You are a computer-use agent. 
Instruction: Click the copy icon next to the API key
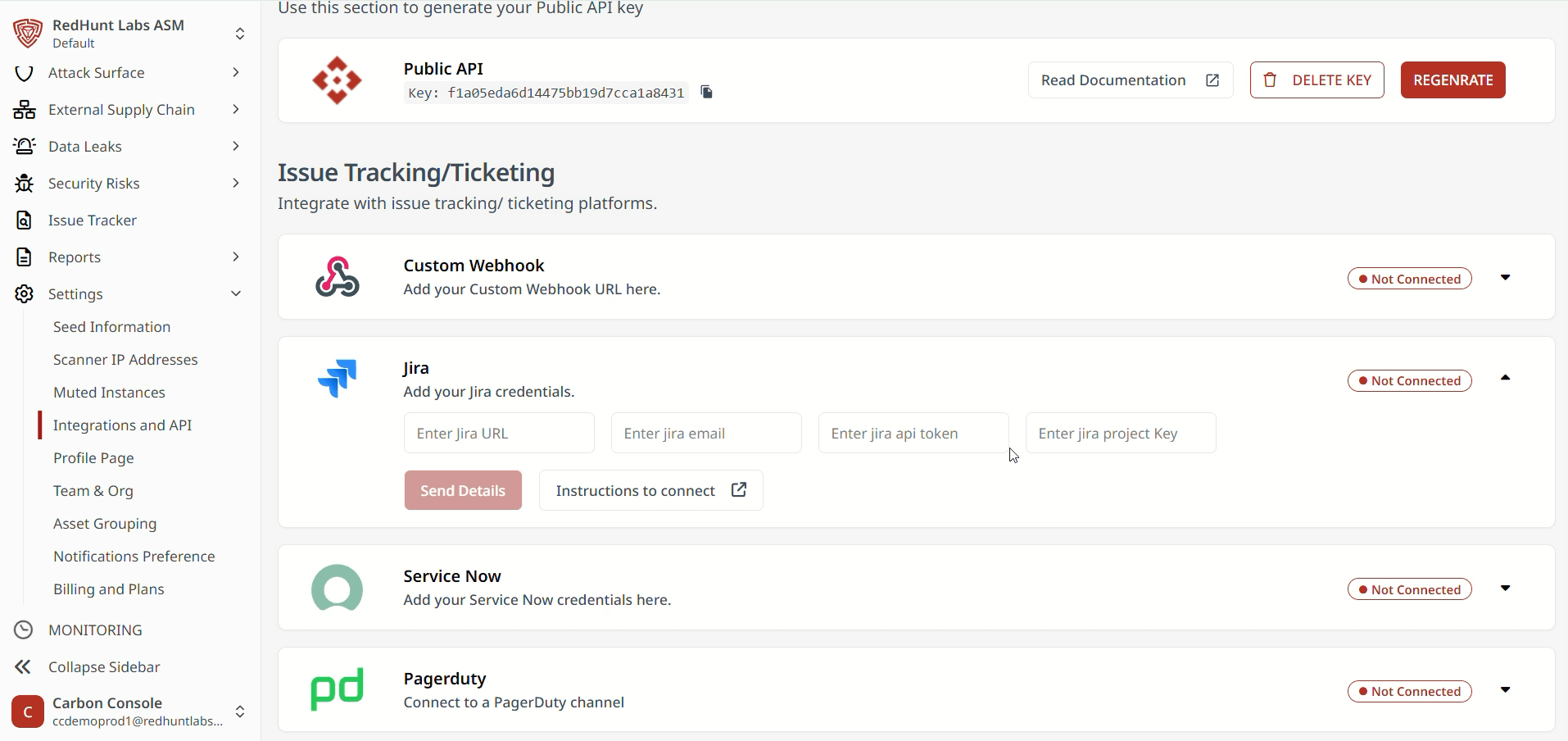pyautogui.click(x=706, y=92)
